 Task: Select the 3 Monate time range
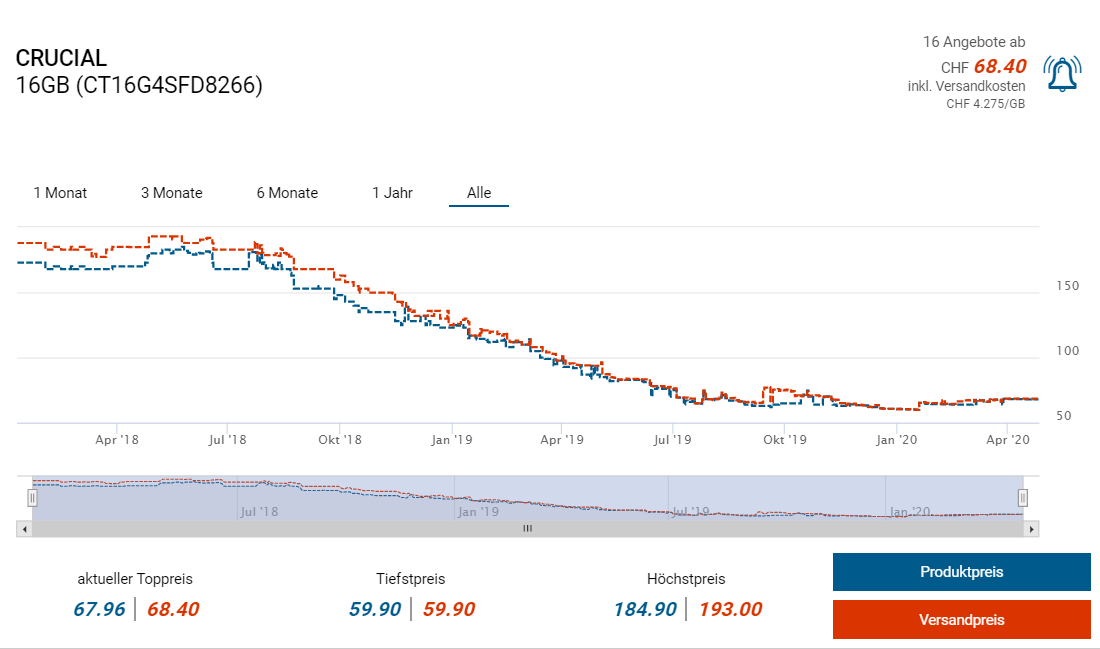(x=172, y=193)
